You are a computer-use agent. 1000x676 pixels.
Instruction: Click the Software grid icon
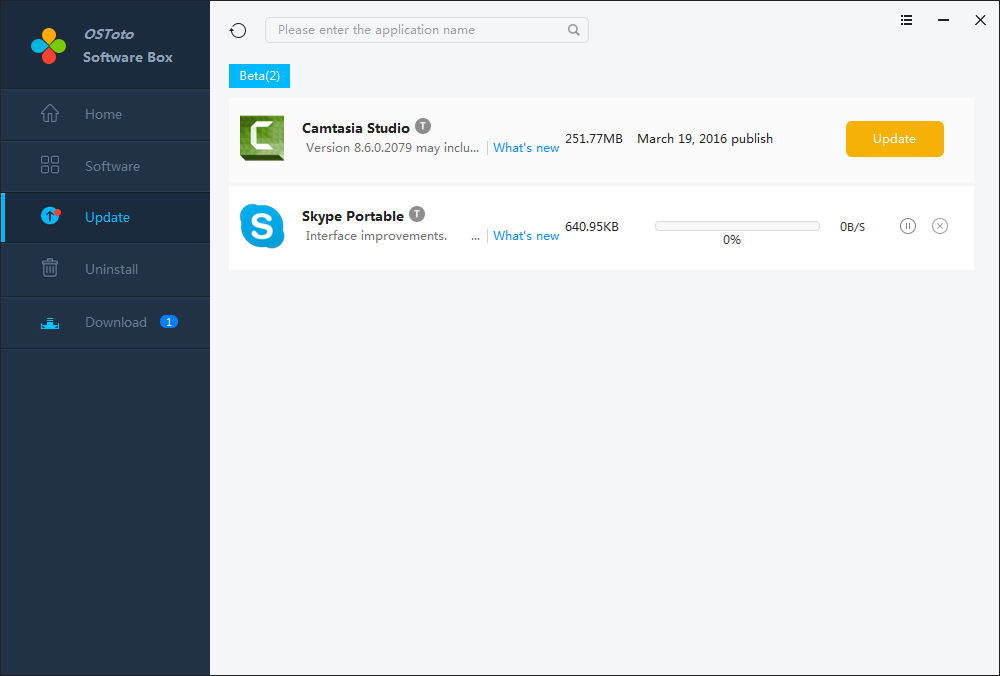50,165
